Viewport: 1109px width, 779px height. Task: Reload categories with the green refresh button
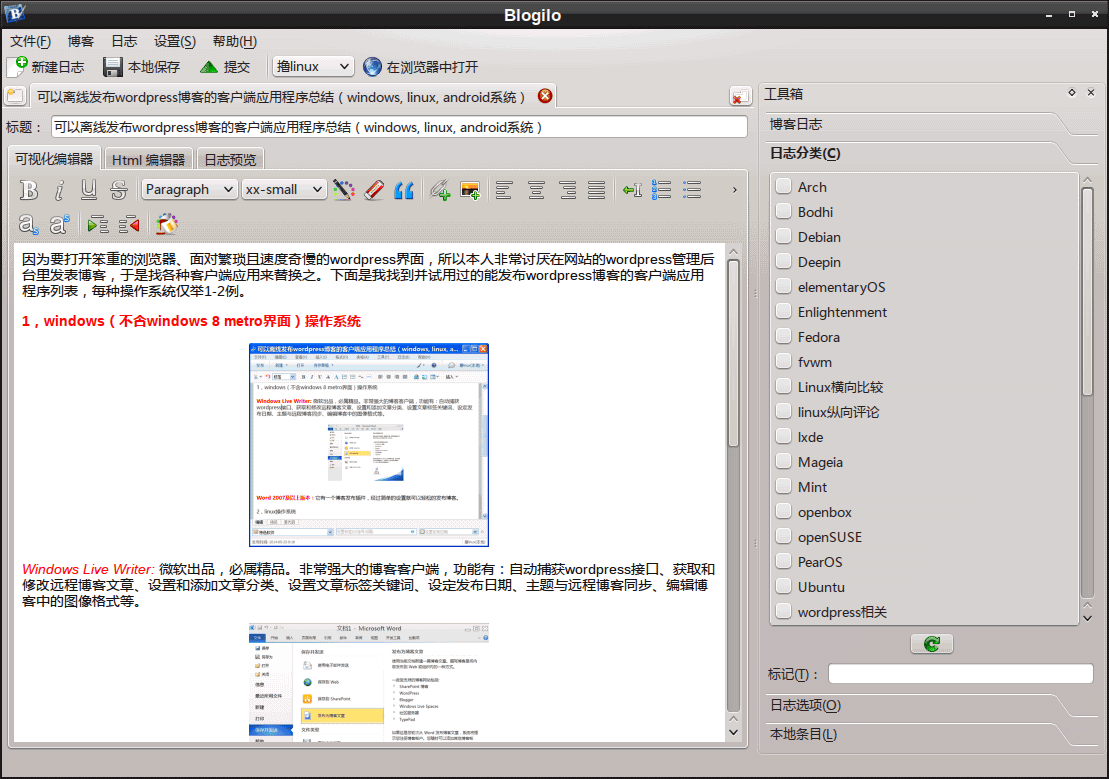931,644
